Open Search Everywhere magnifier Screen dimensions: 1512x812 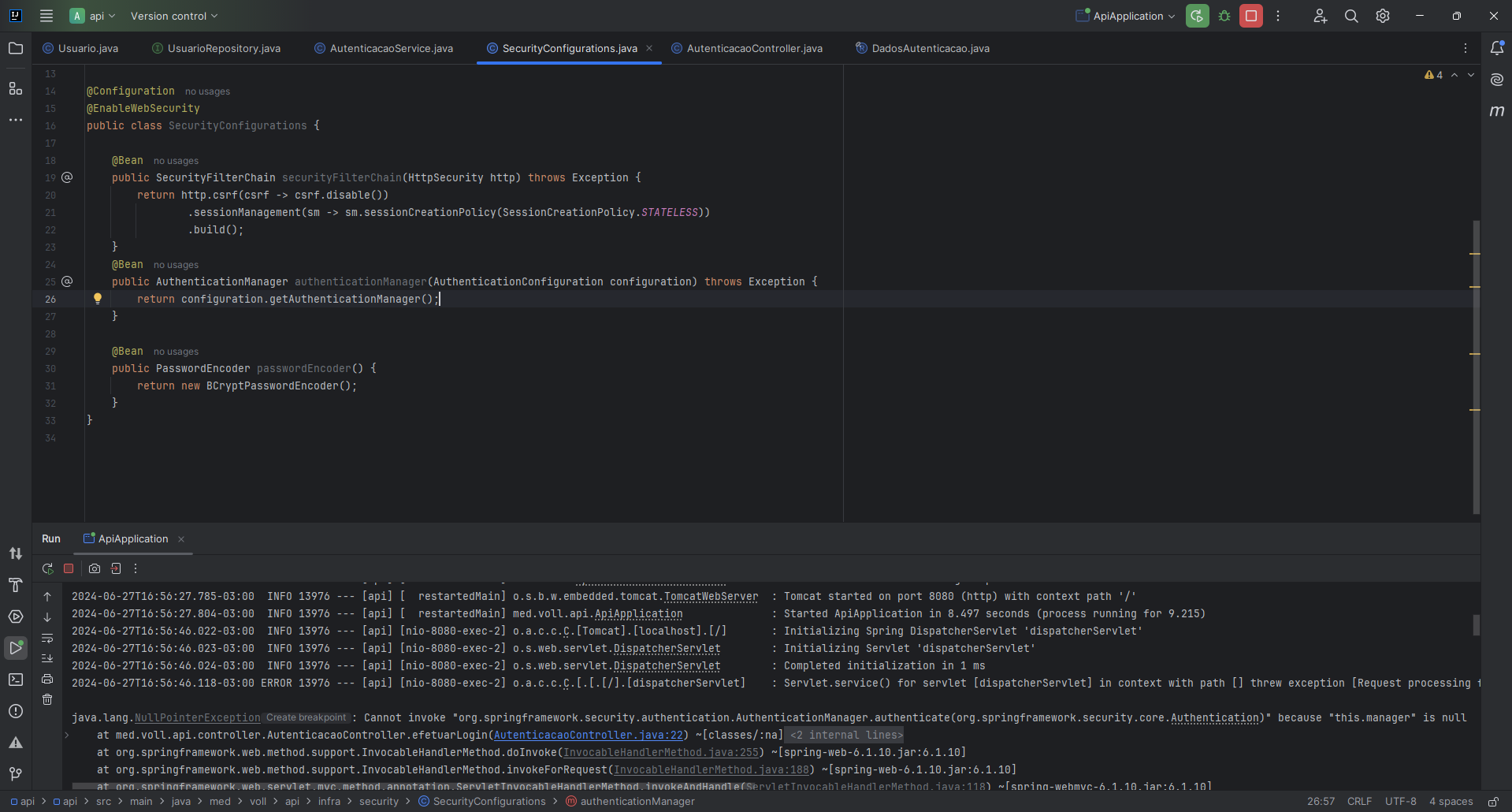1351,16
